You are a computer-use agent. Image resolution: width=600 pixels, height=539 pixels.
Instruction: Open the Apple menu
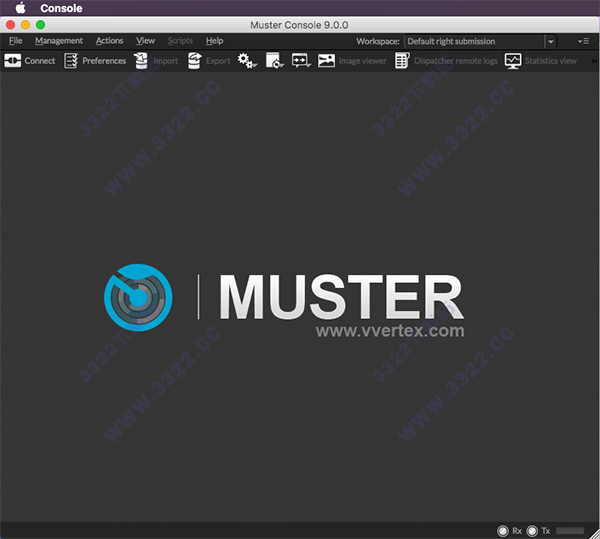tap(21, 8)
